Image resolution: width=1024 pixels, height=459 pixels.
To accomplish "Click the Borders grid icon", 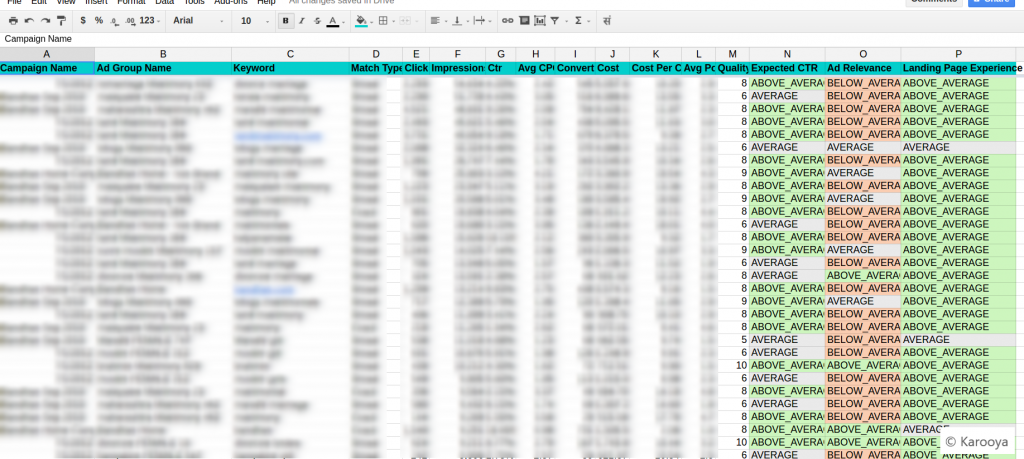I will coord(383,21).
